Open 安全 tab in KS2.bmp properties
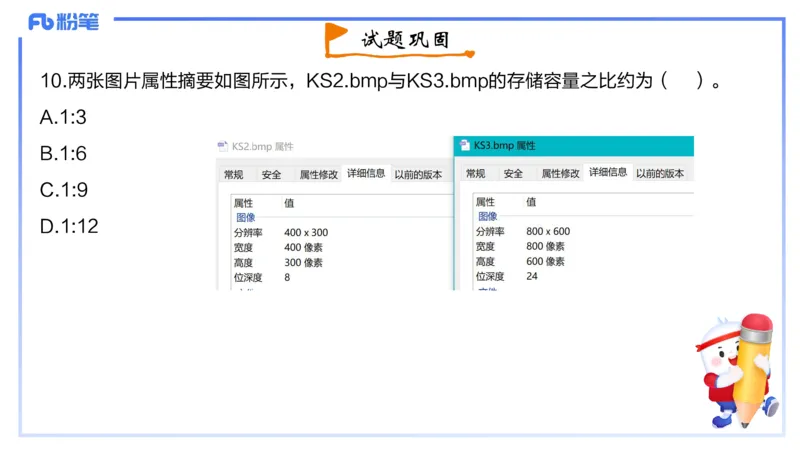The image size is (800, 450). click(x=271, y=174)
